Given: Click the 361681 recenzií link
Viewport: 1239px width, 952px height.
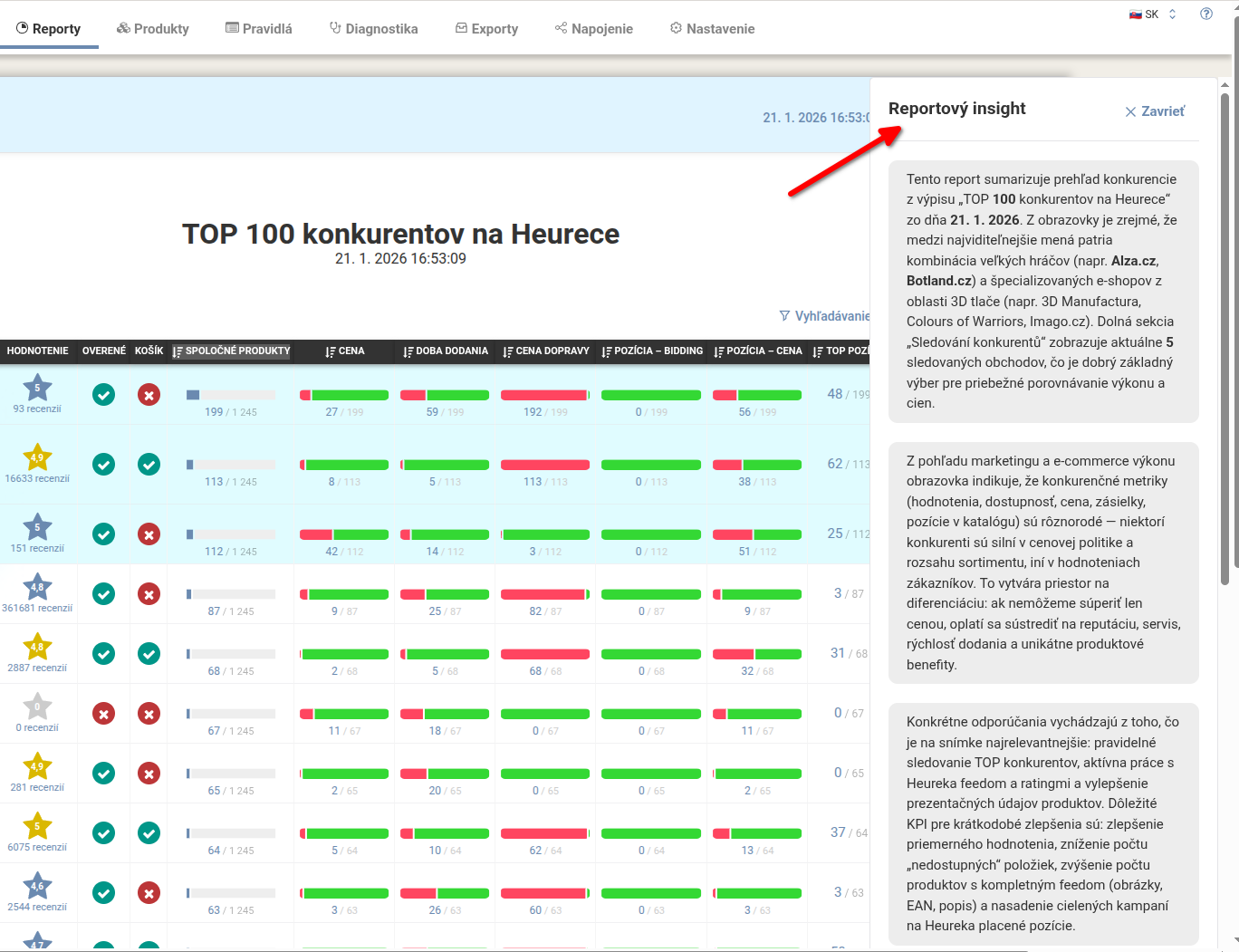Looking at the screenshot, I should [37, 608].
